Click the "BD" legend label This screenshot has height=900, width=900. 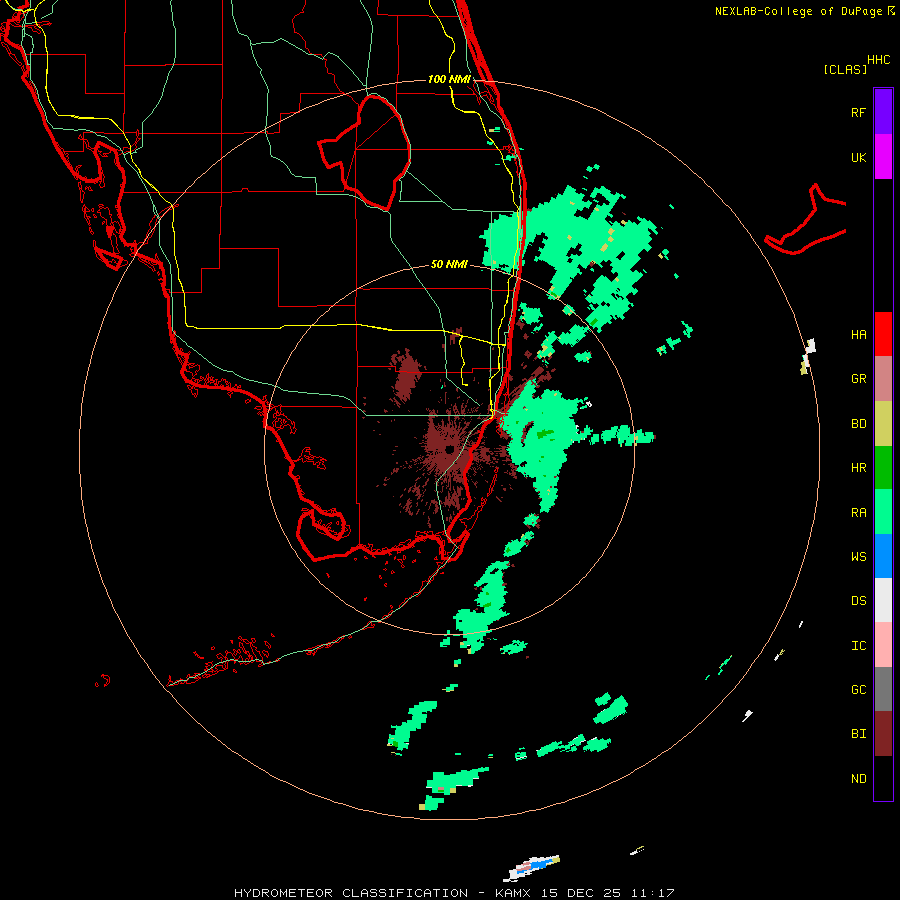pyautogui.click(x=858, y=424)
